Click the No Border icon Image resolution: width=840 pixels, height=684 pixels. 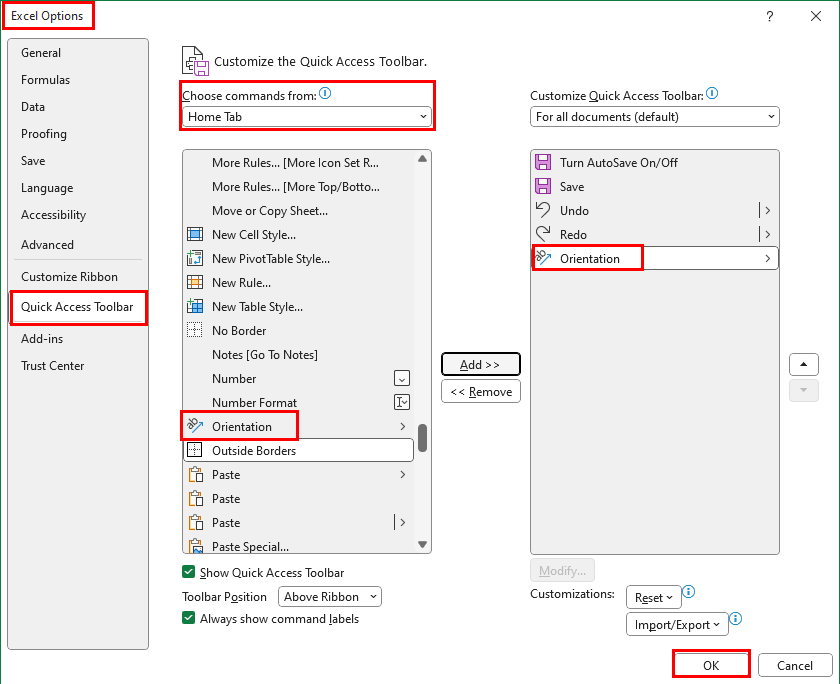point(195,330)
